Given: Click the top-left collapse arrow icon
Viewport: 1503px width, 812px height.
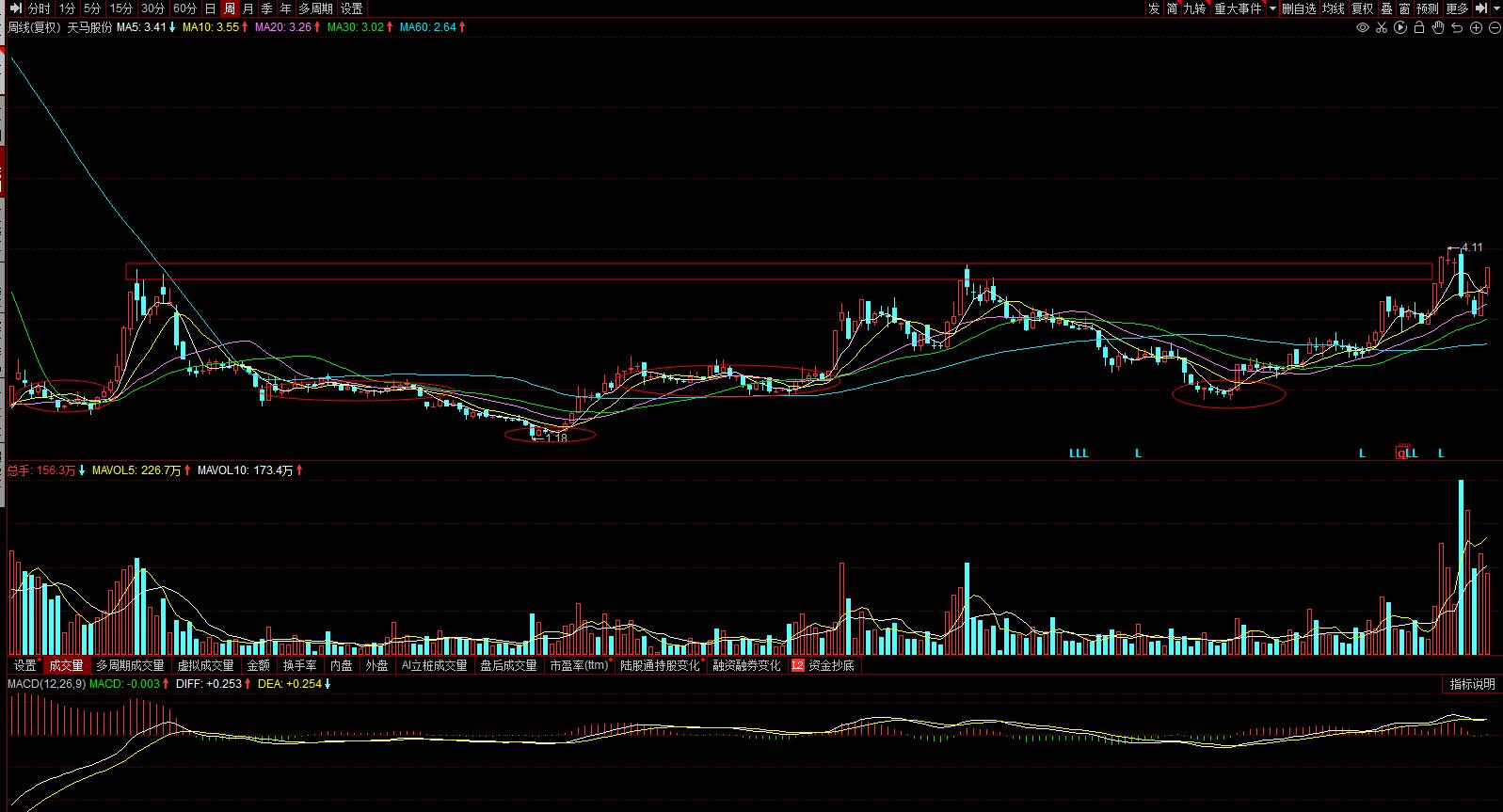Looking at the screenshot, I should (x=14, y=8).
